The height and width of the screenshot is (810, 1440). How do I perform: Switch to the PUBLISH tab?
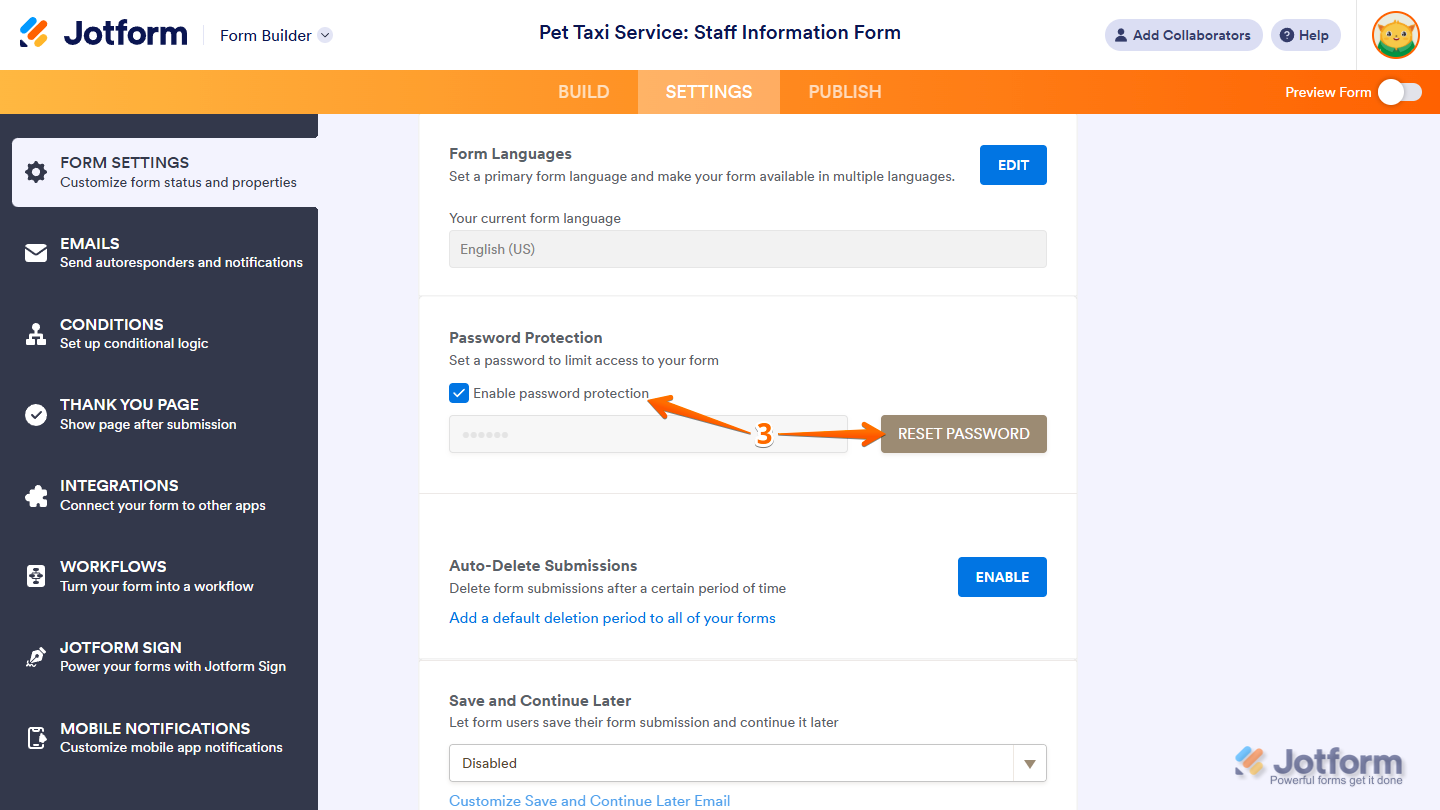[845, 92]
